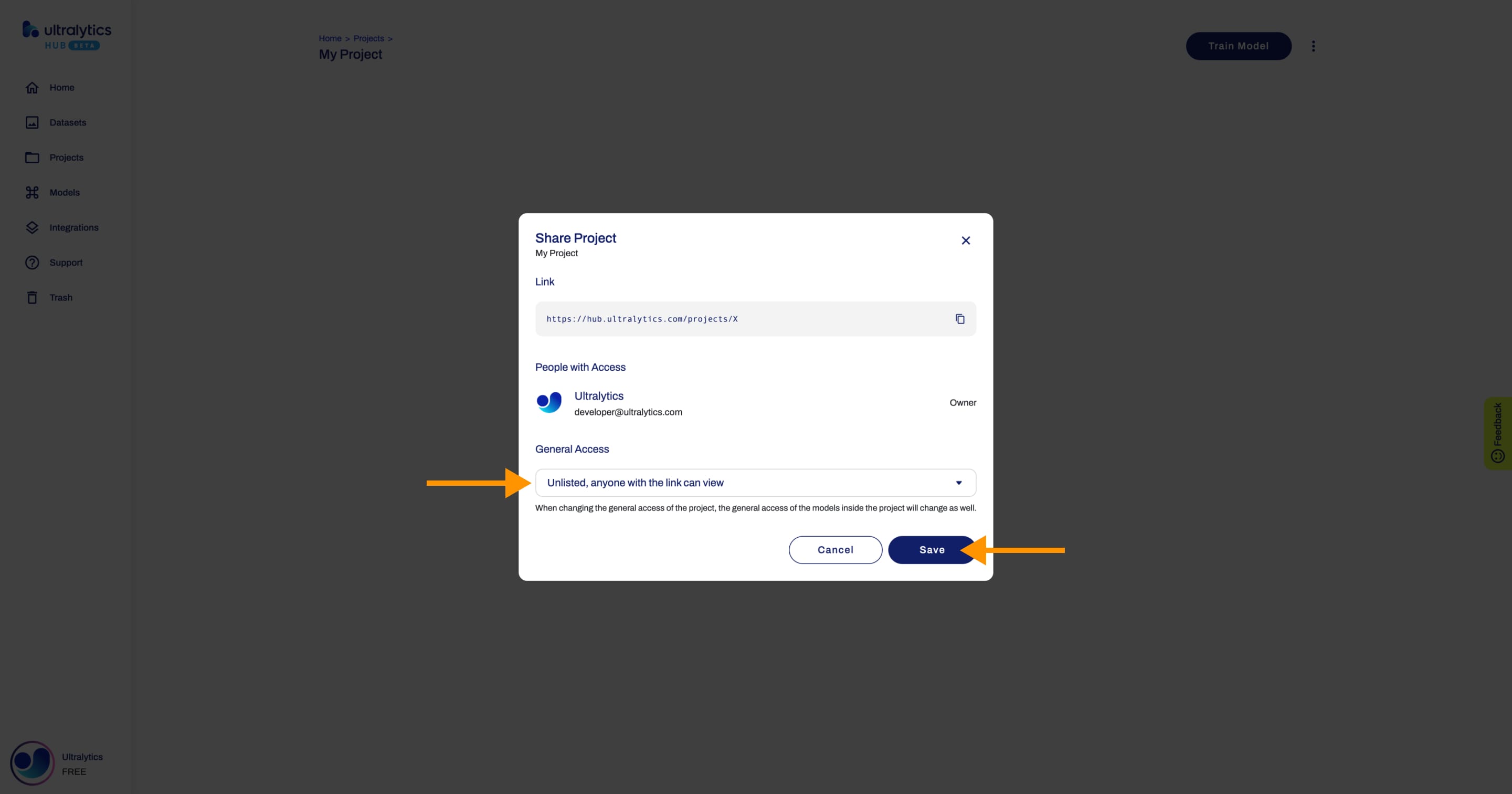
Task: Navigate to Projects section
Action: pos(66,157)
